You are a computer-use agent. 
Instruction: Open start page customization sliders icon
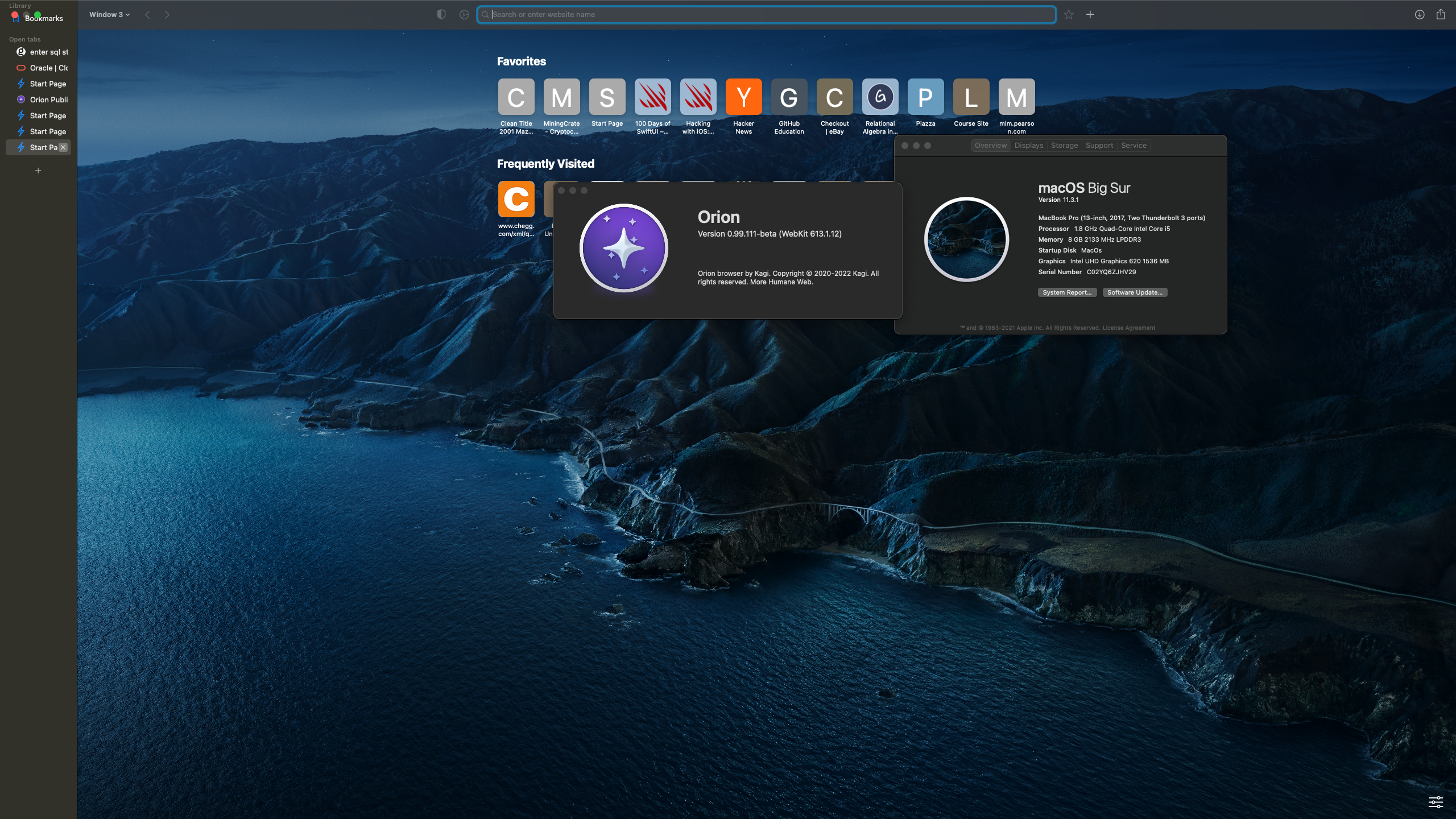[1436, 802]
